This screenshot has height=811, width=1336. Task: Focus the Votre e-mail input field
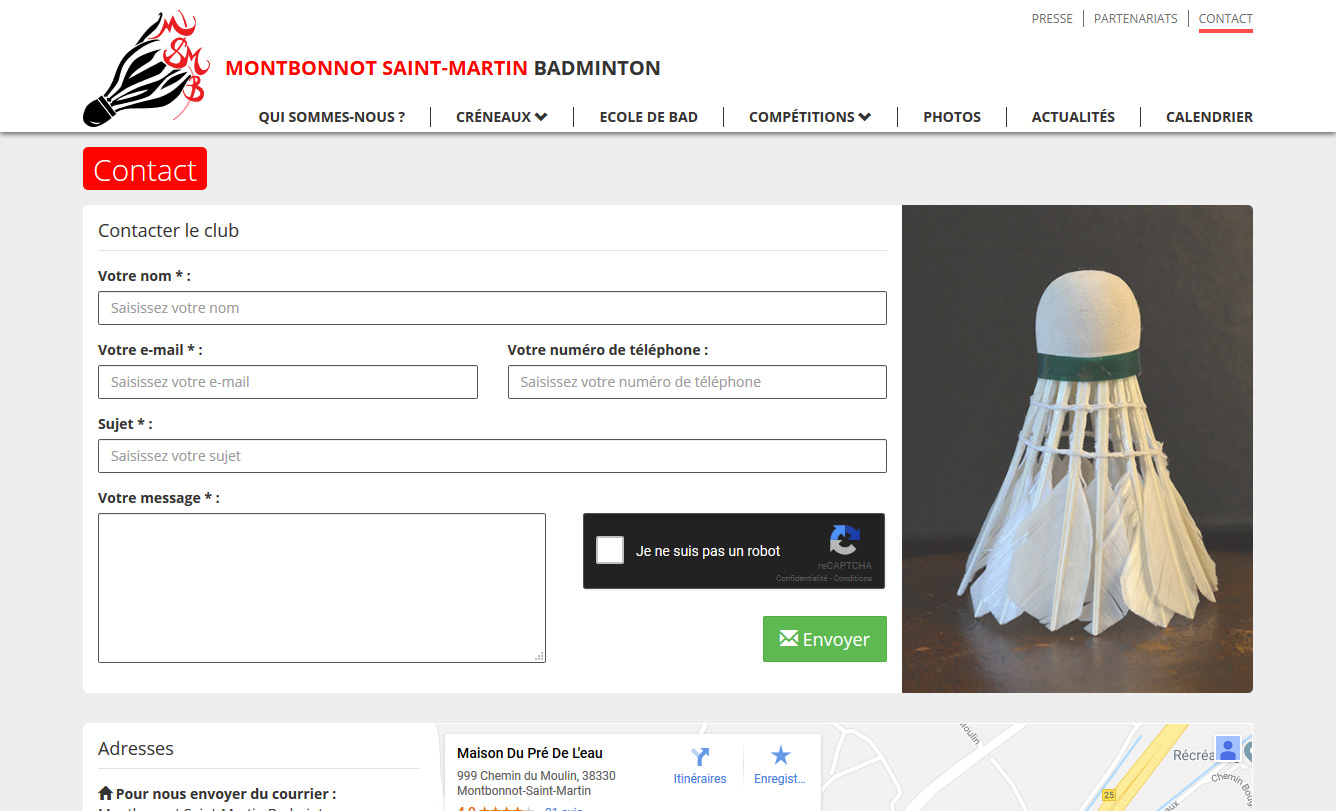(288, 382)
